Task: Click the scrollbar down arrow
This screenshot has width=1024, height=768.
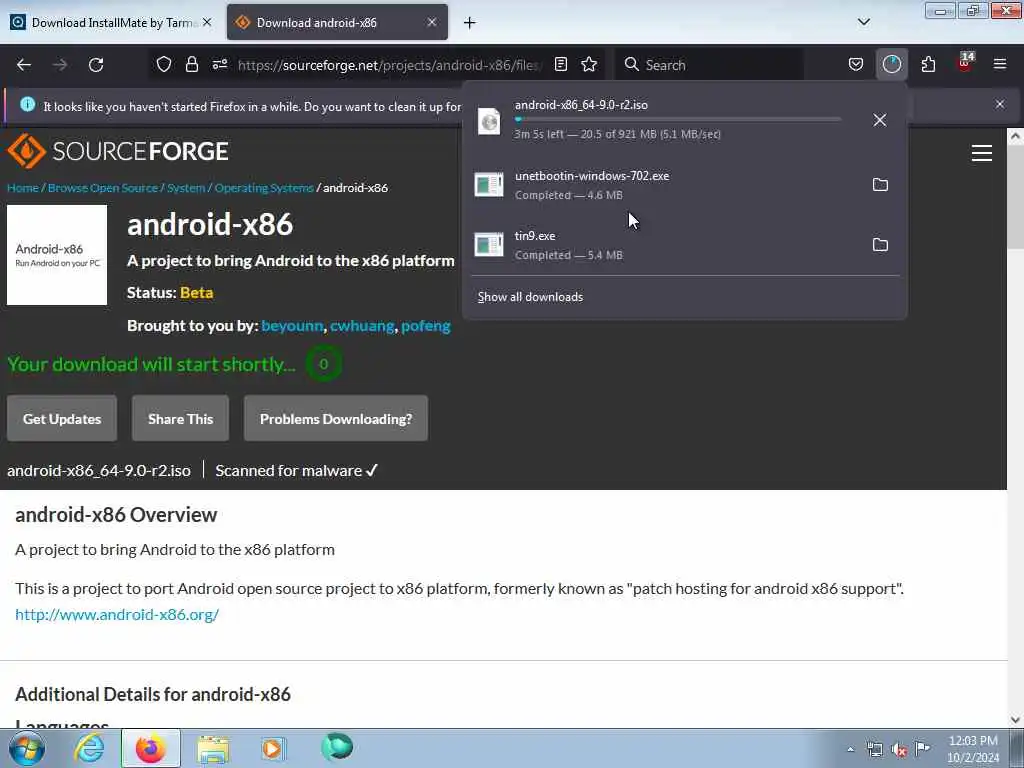Action: [1015, 720]
